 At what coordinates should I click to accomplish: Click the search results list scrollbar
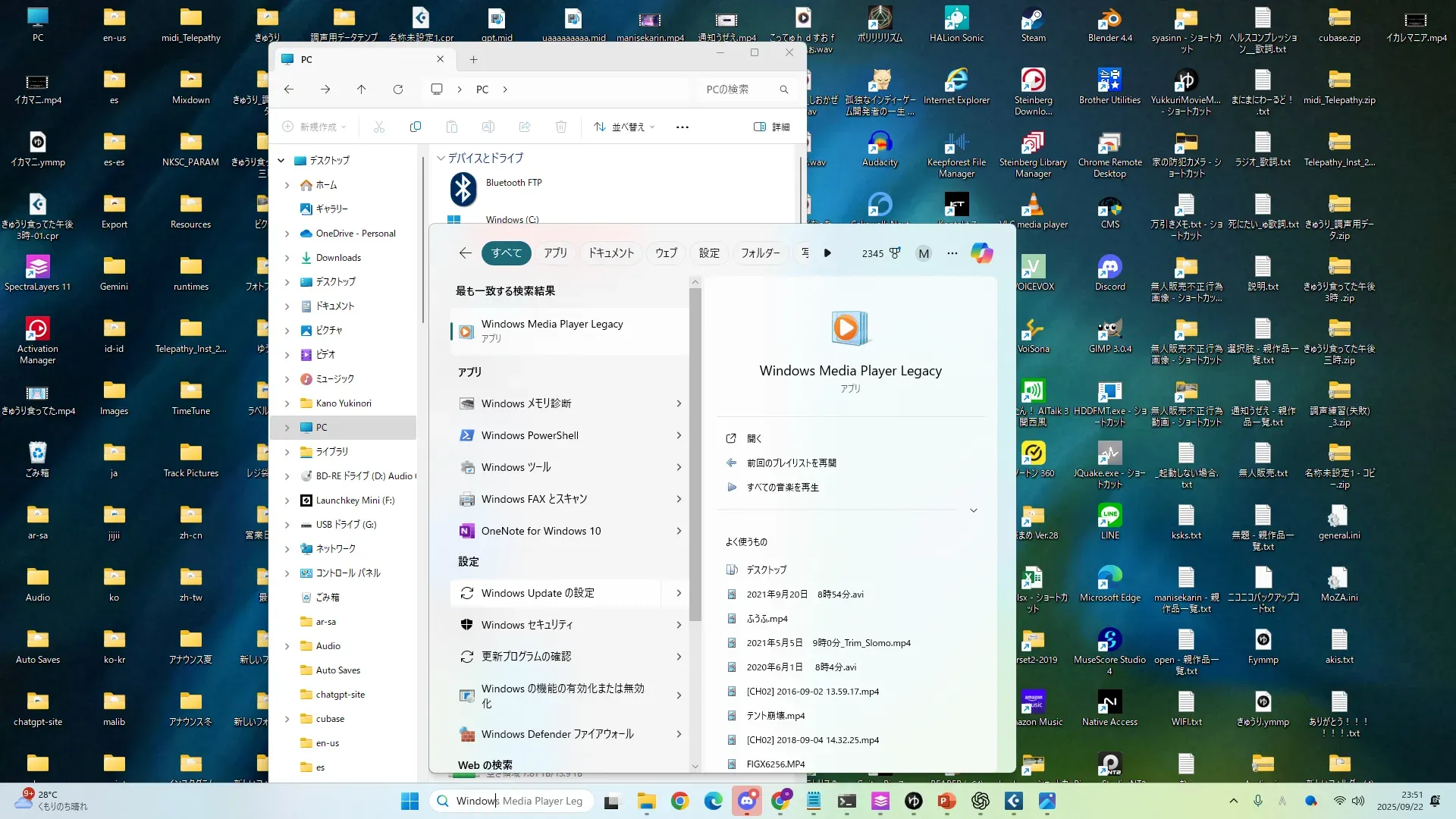[x=695, y=455]
